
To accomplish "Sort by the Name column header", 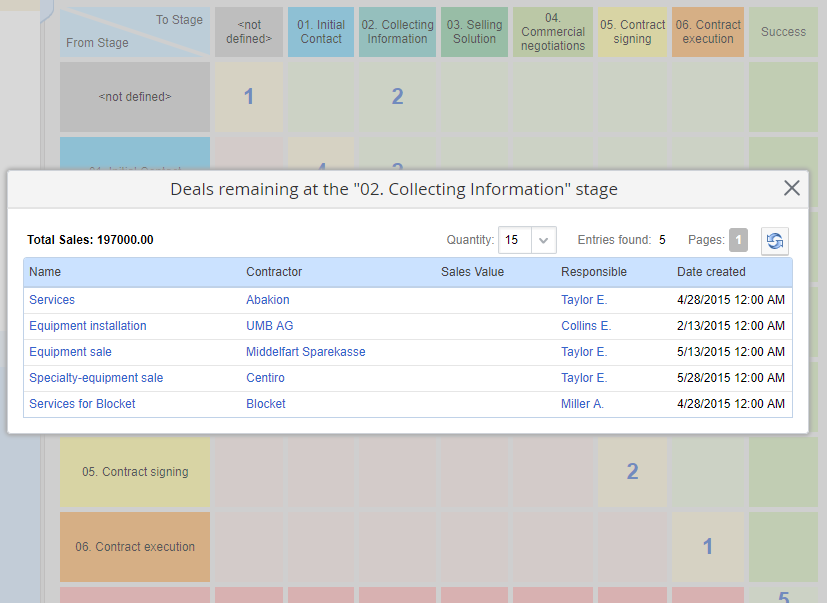I will click(45, 272).
